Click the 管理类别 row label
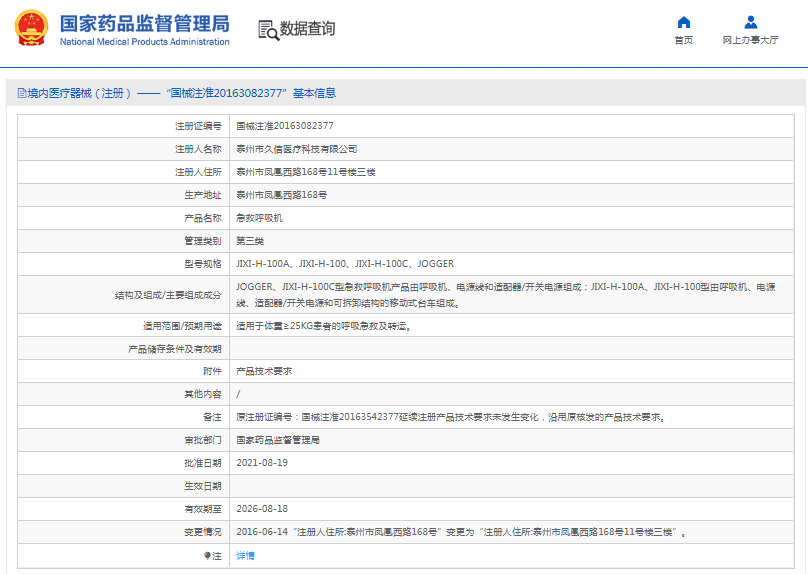 pos(203,241)
